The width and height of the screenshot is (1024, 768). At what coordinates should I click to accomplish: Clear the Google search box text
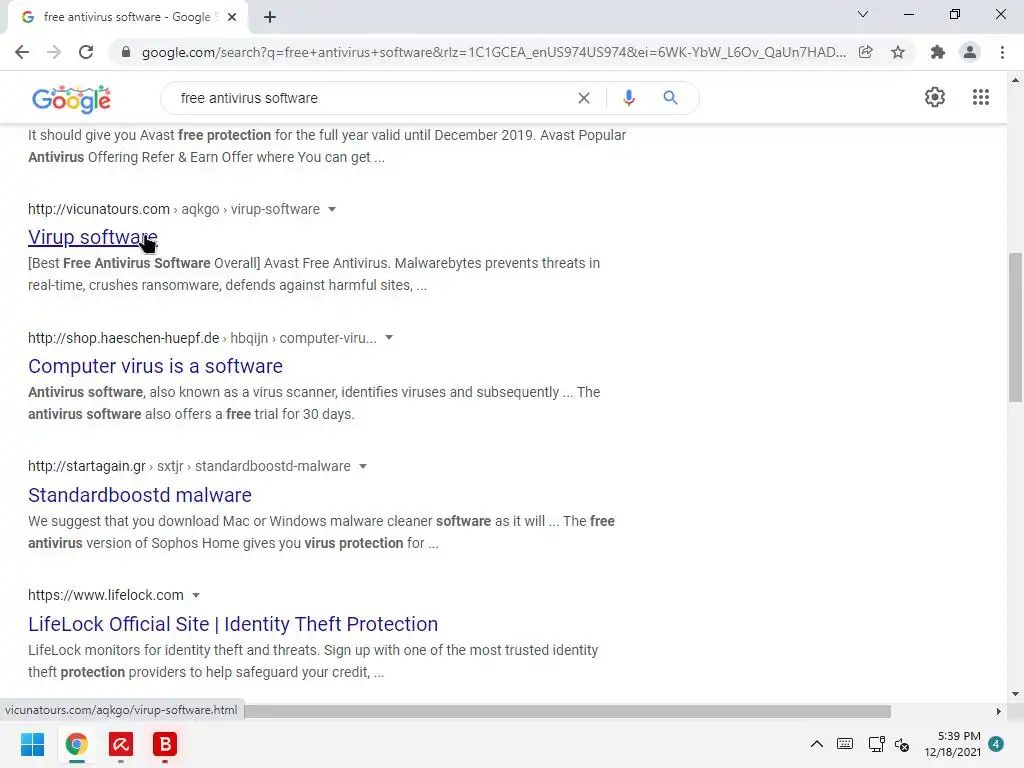584,98
